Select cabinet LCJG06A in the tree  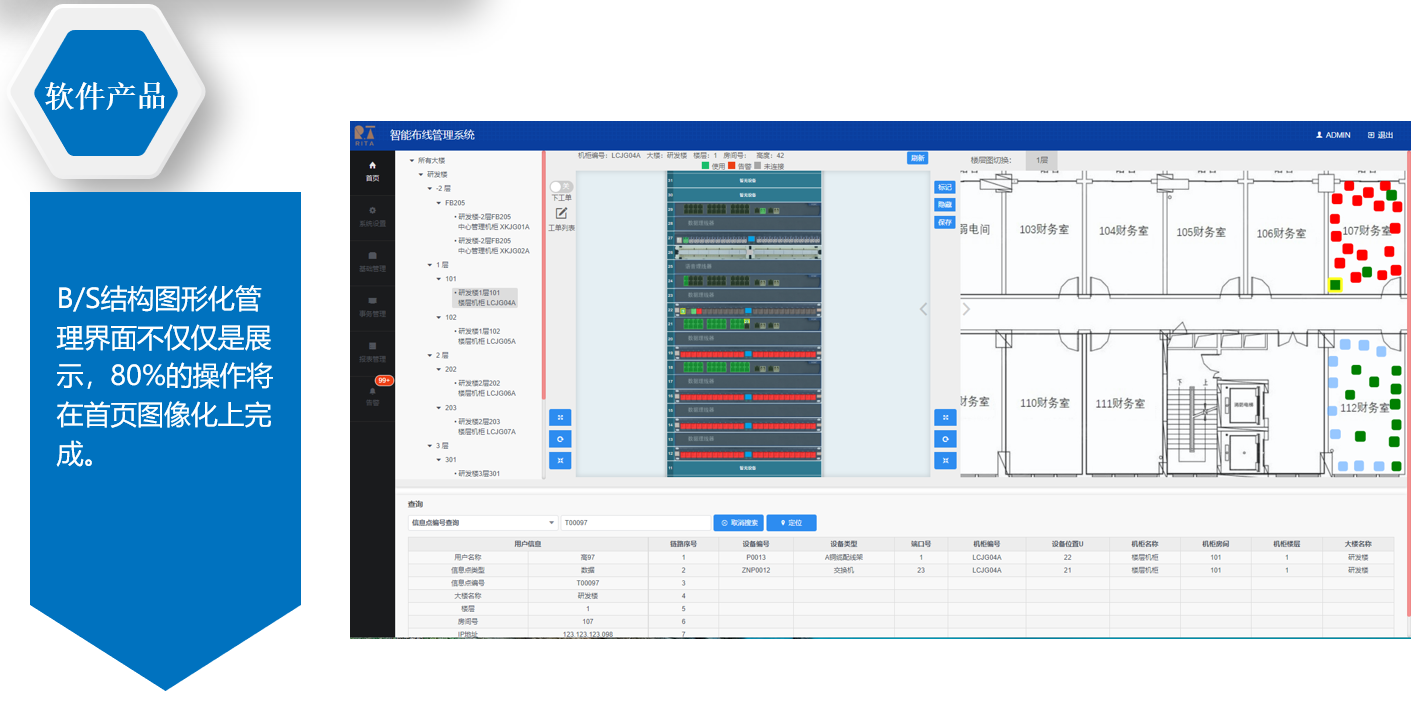coord(485,388)
